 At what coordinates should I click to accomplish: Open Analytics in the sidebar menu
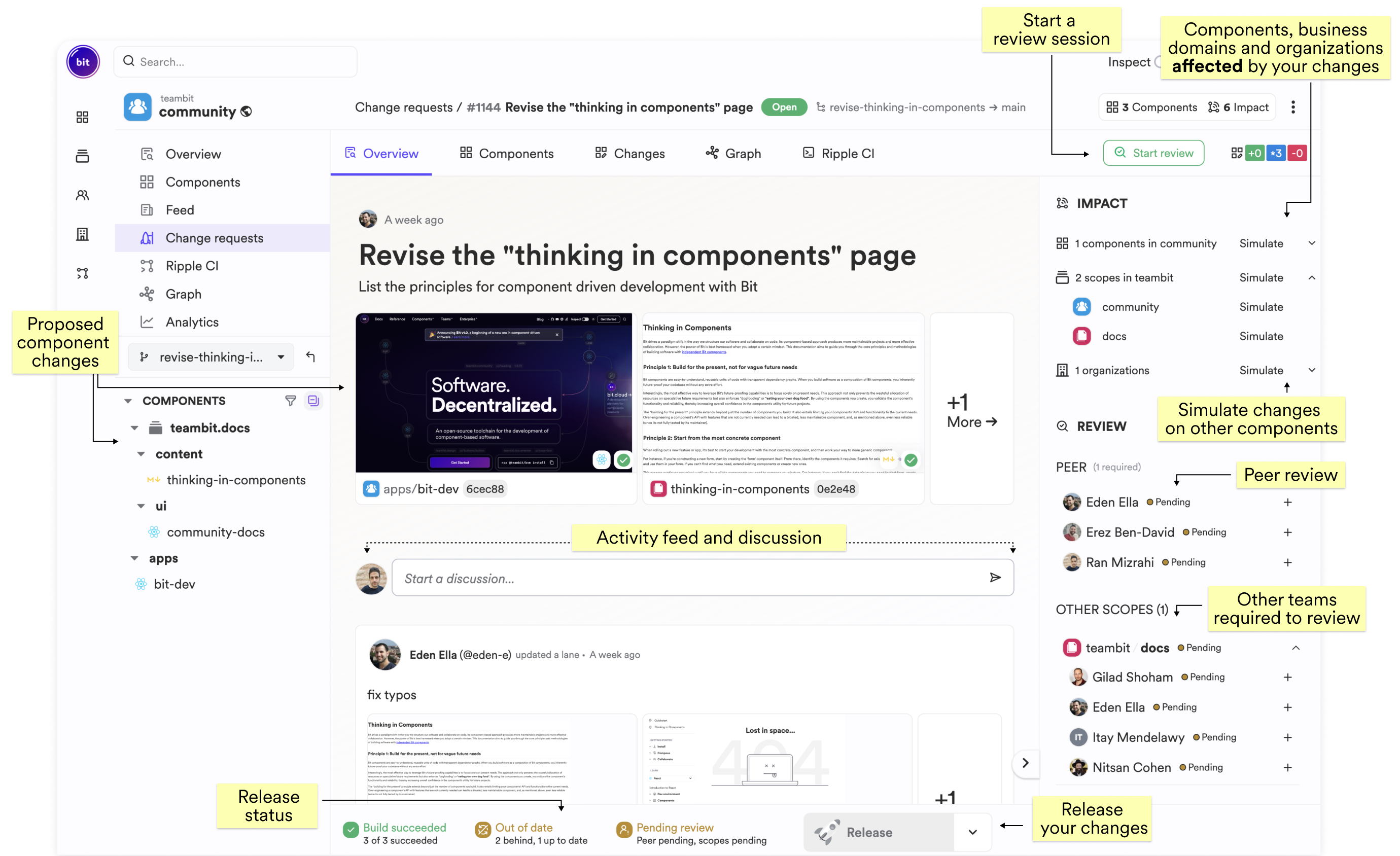tap(192, 322)
